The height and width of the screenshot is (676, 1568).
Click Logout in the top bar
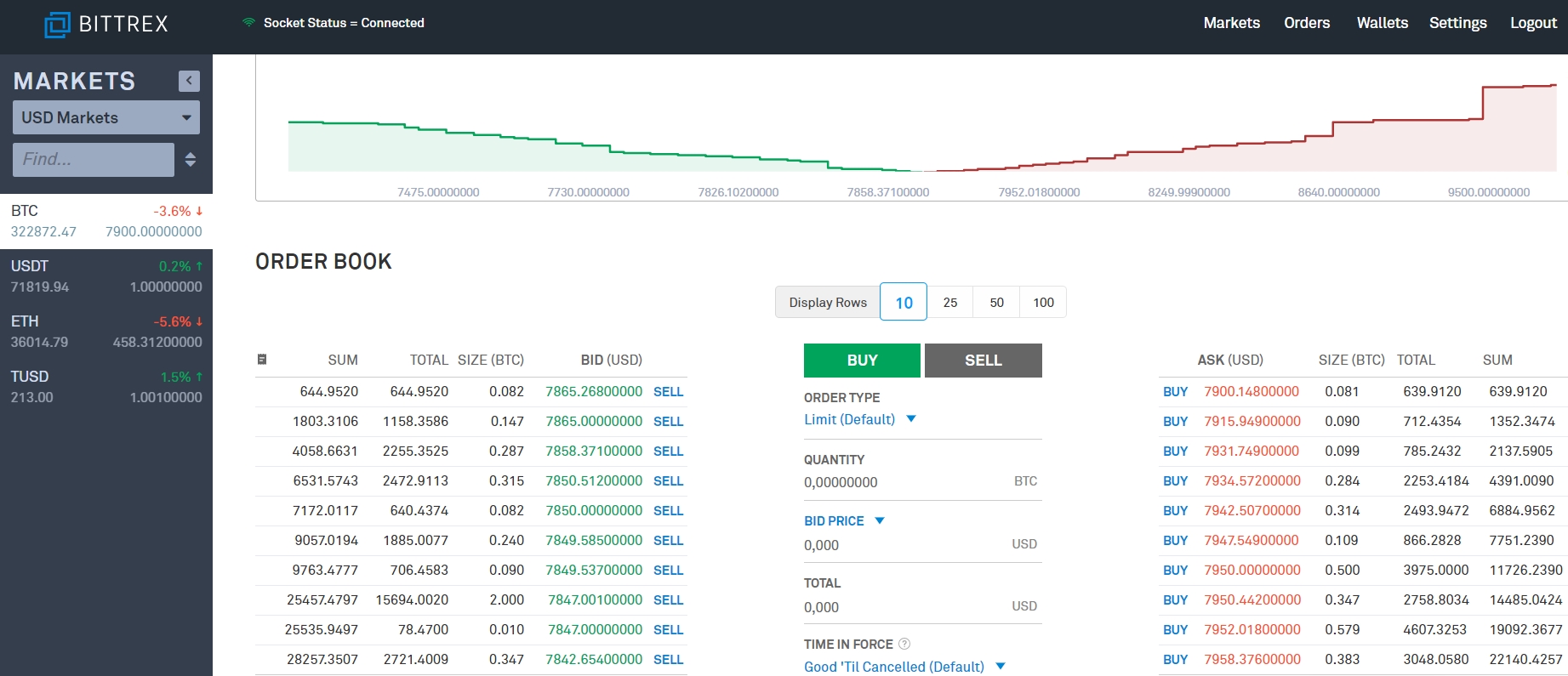(1533, 23)
